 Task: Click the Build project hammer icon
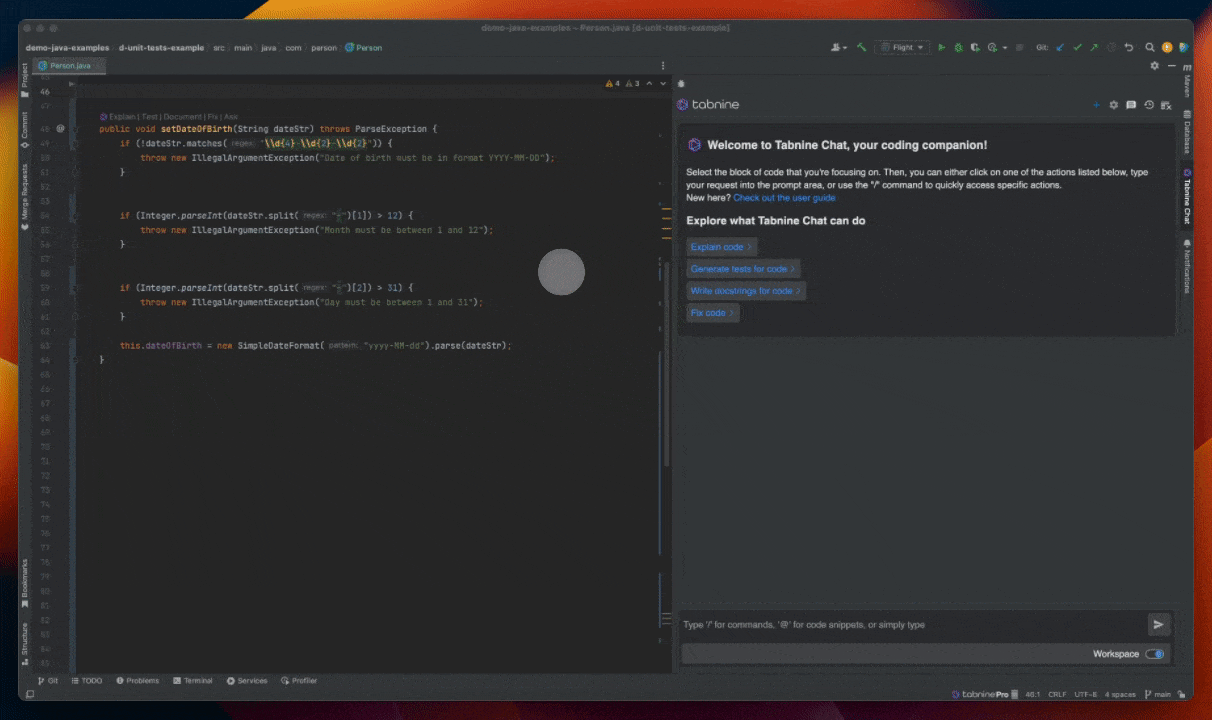pyautogui.click(x=861, y=47)
